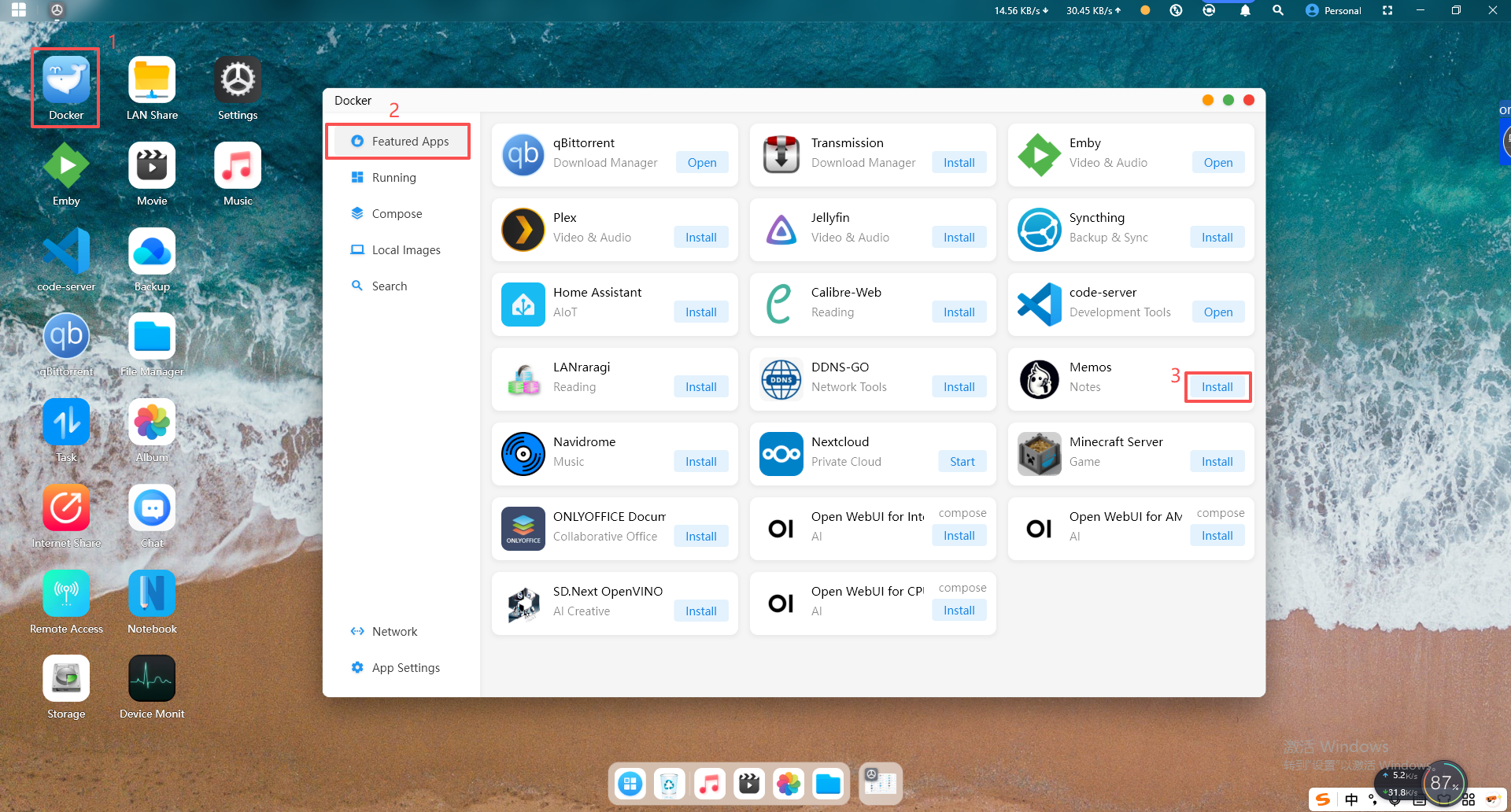The image size is (1511, 812).
Task: Click the recycle bin icon in dock
Action: [669, 784]
